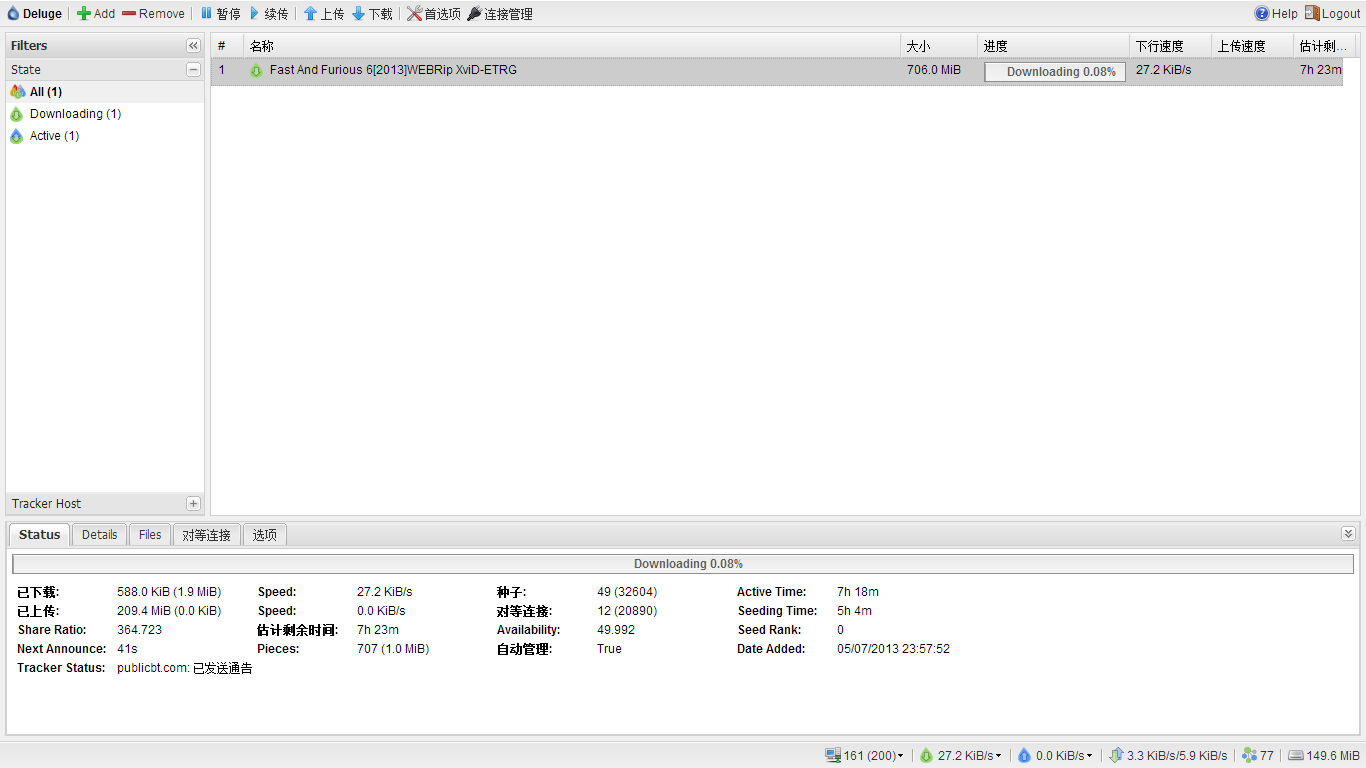Switch to the 对等连接 peers tab

pos(207,535)
